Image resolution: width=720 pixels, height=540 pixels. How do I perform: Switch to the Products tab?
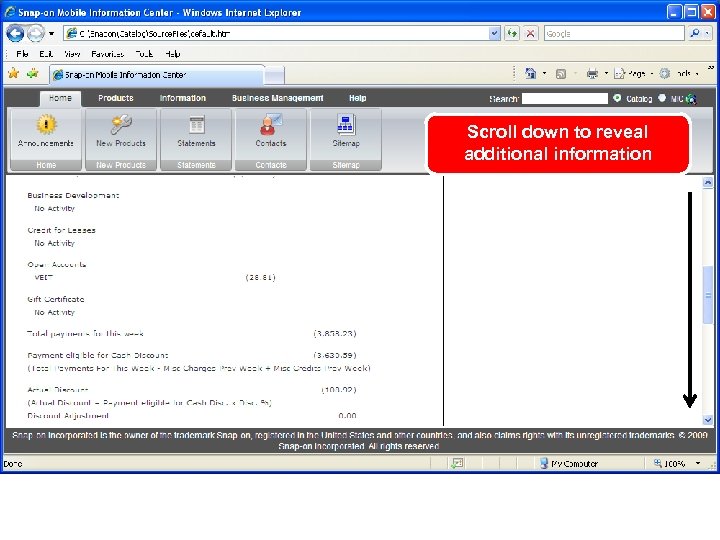(116, 98)
